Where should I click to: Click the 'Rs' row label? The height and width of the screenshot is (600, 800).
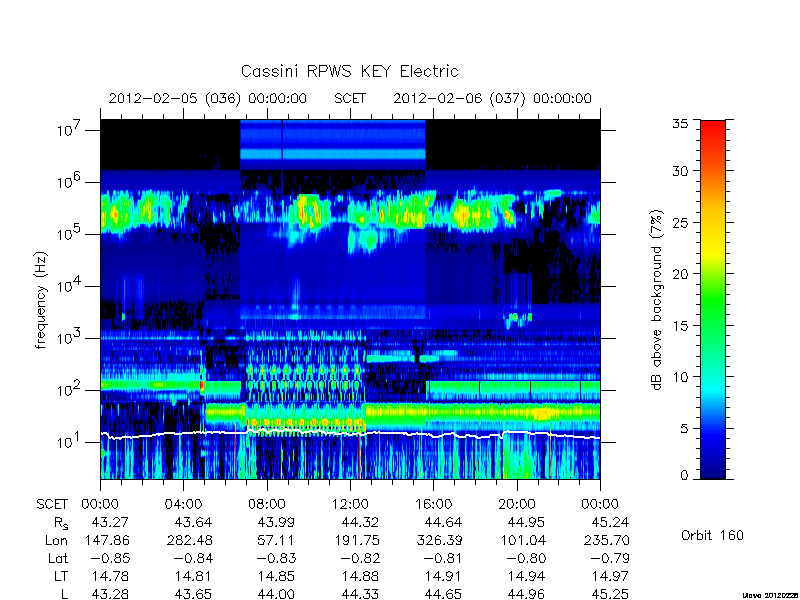click(x=60, y=523)
